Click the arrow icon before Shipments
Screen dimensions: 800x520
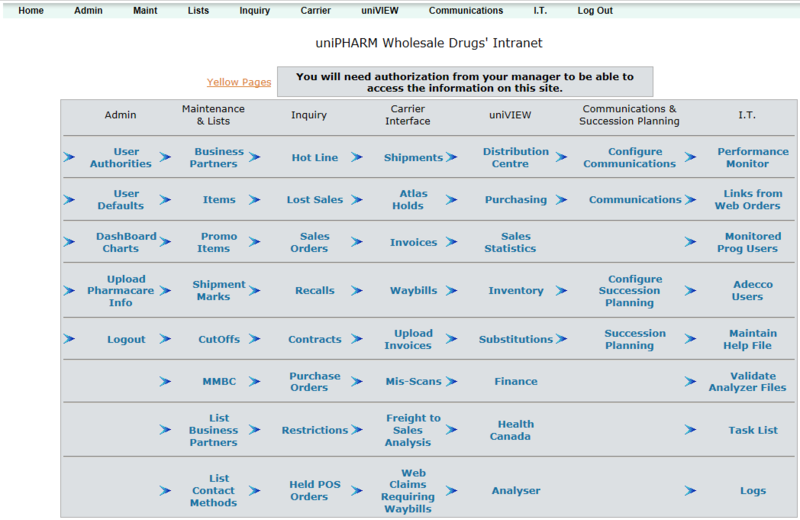357,157
